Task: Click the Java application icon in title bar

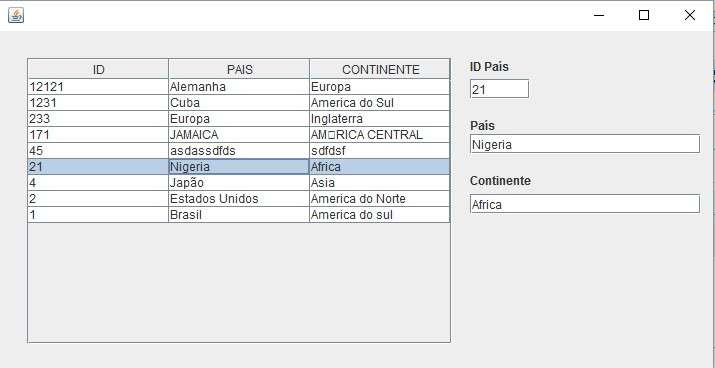Action: (16, 16)
